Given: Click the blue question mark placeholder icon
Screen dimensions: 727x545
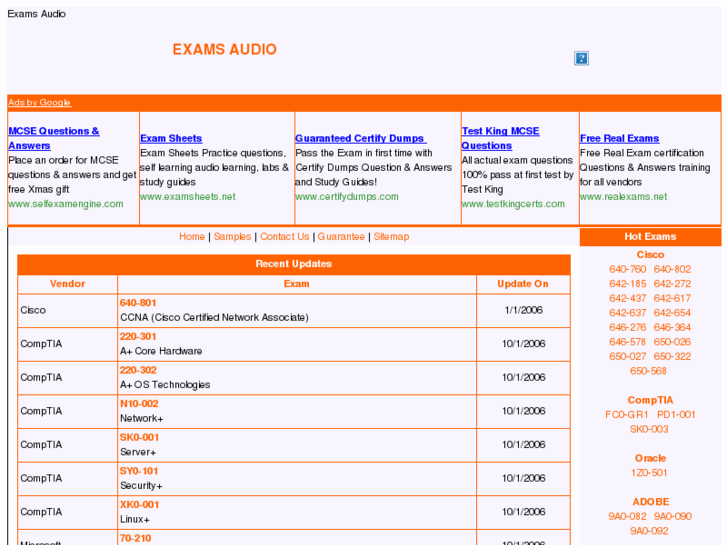Looking at the screenshot, I should tap(581, 58).
